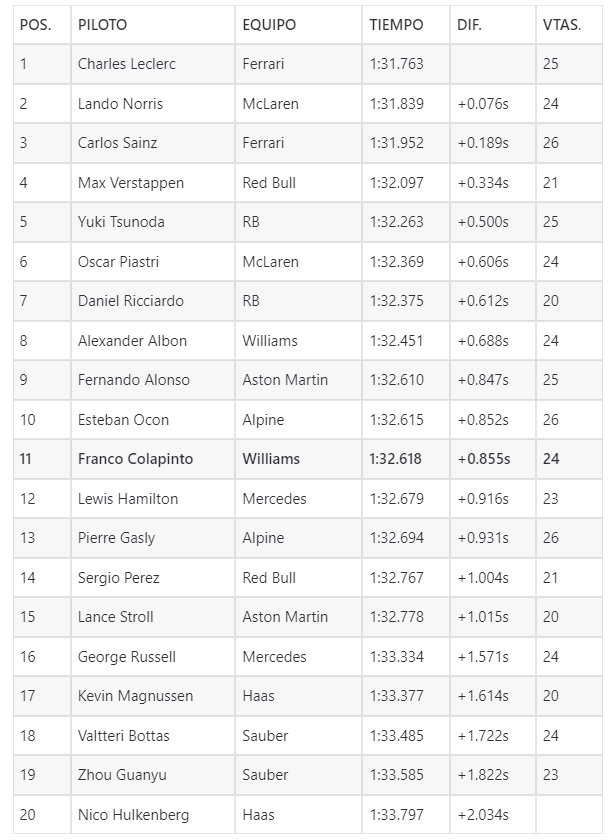Screen dimensions: 613x840
Task: Select the Charles Leclerc name cell
Action: (x=153, y=64)
